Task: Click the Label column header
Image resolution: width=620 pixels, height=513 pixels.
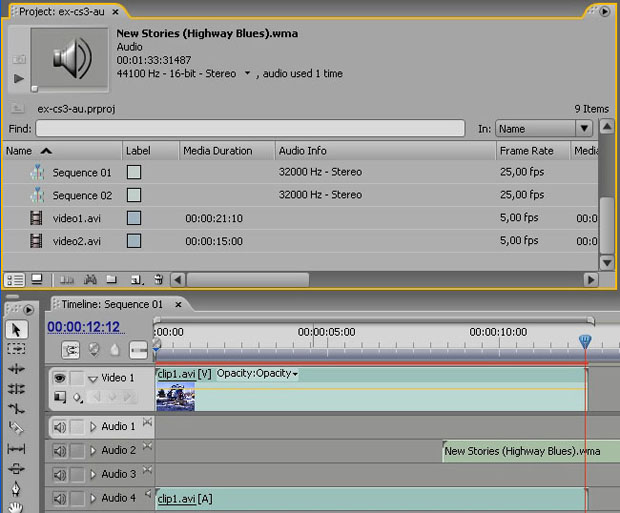Action: 151,151
